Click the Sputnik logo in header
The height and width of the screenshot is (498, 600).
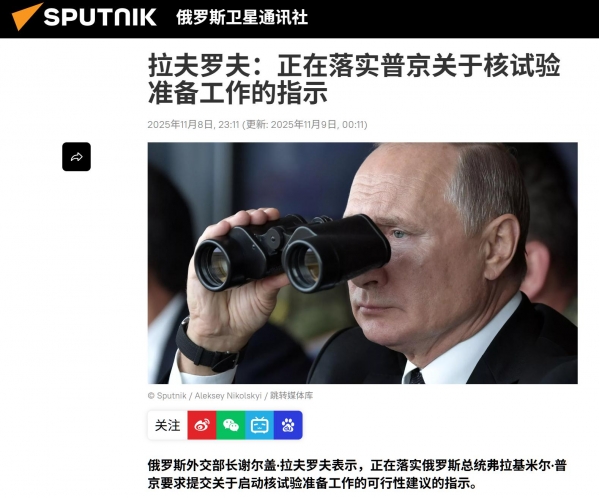click(84, 16)
